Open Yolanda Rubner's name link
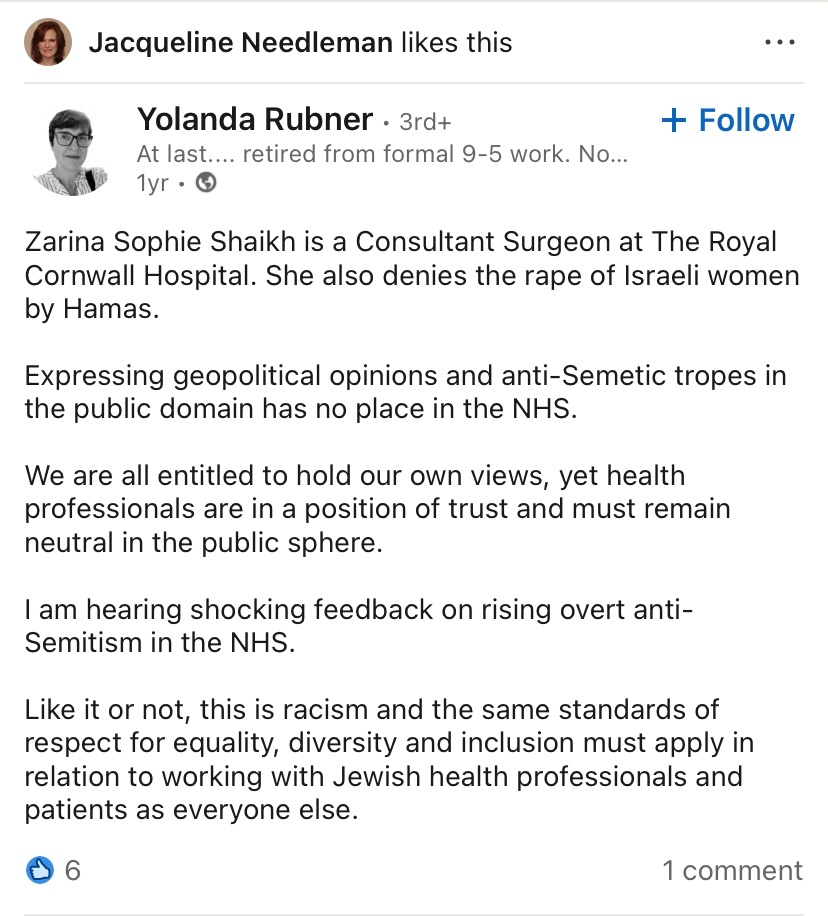Screen dimensions: 828x916 coord(254,120)
